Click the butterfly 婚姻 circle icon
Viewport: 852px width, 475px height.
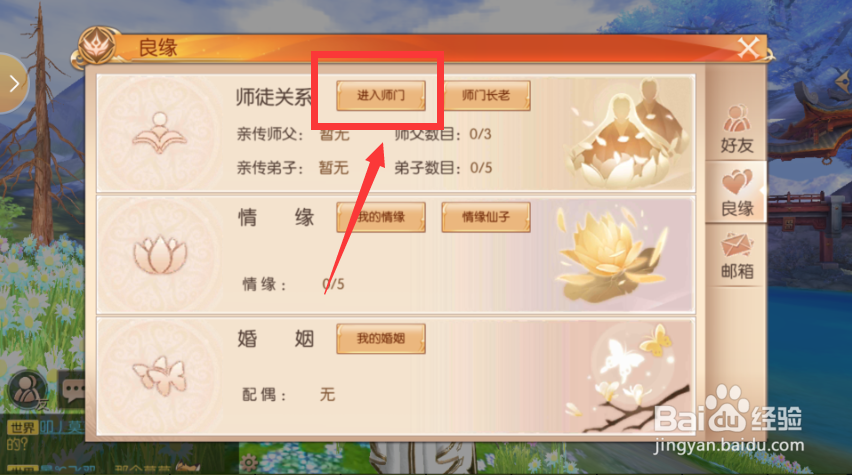(x=160, y=376)
